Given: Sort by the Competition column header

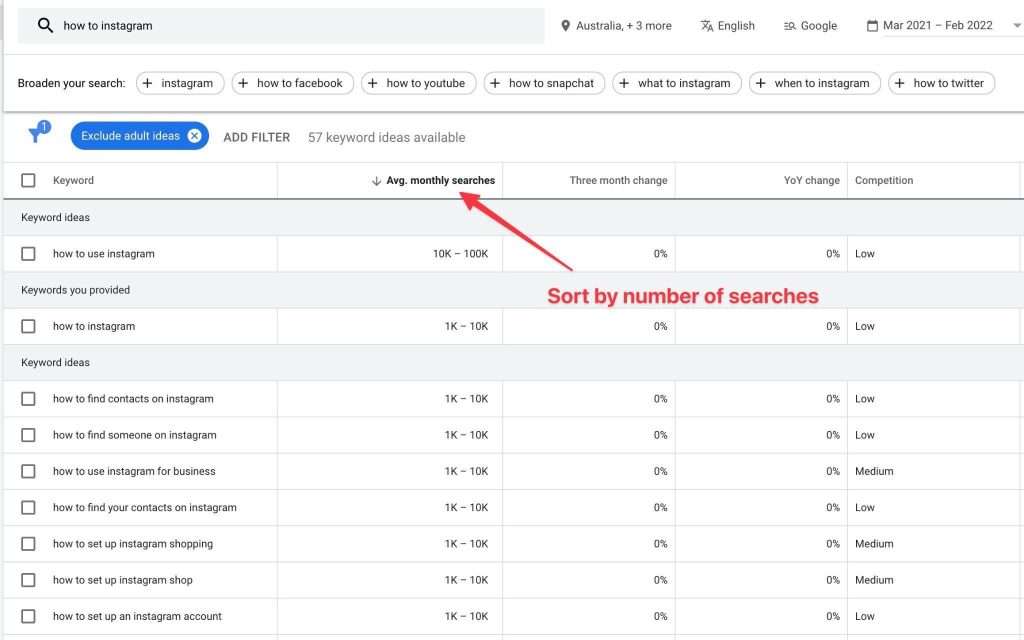Looking at the screenshot, I should 884,180.
